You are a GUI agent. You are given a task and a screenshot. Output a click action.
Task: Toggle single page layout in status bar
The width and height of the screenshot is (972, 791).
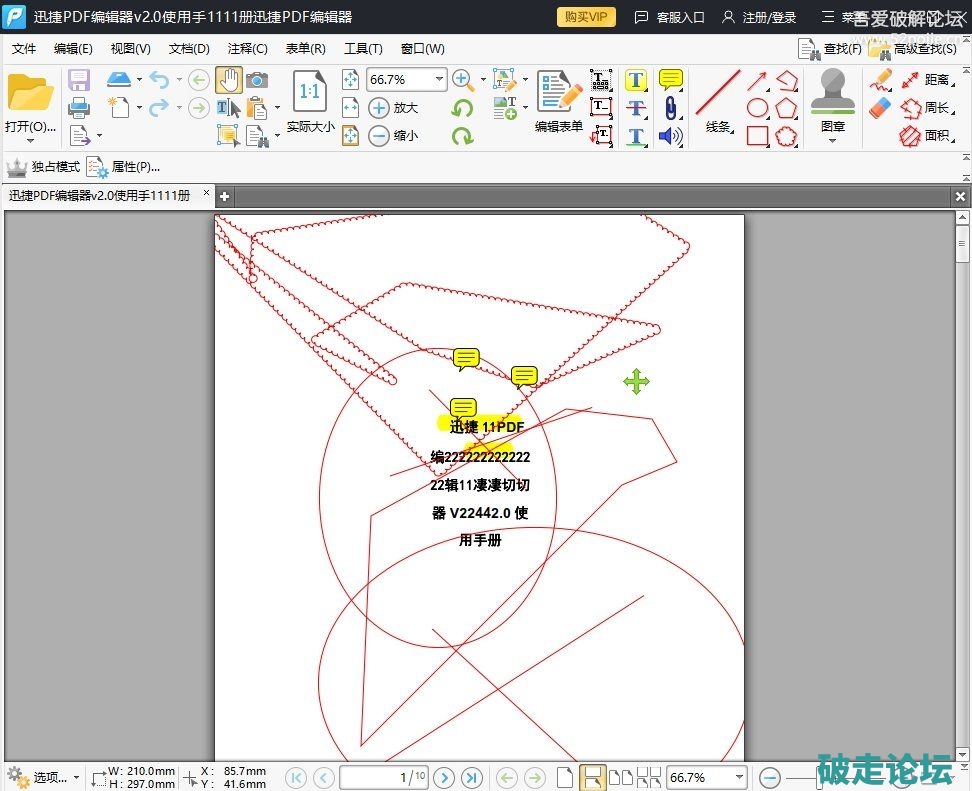[565, 777]
